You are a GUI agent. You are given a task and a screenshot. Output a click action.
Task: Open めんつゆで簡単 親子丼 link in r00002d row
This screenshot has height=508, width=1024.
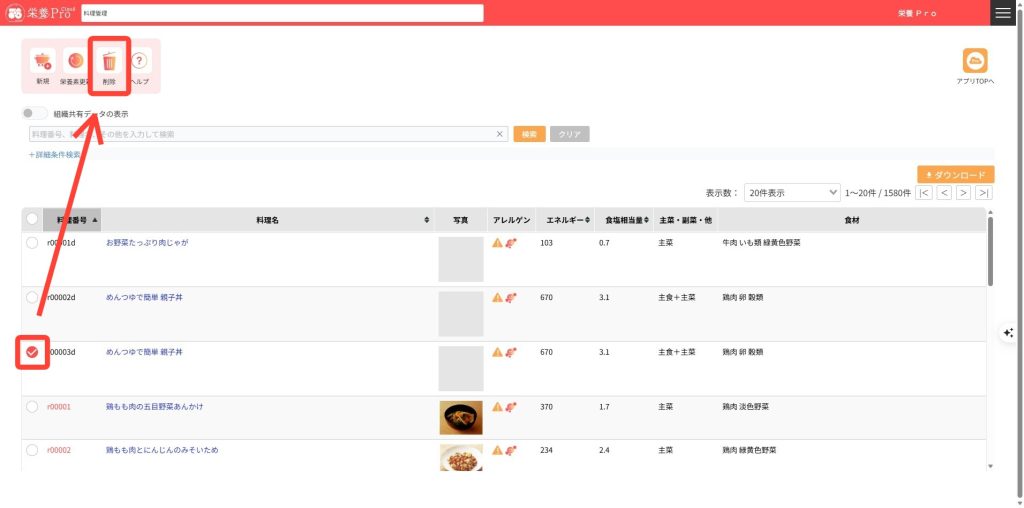144,297
